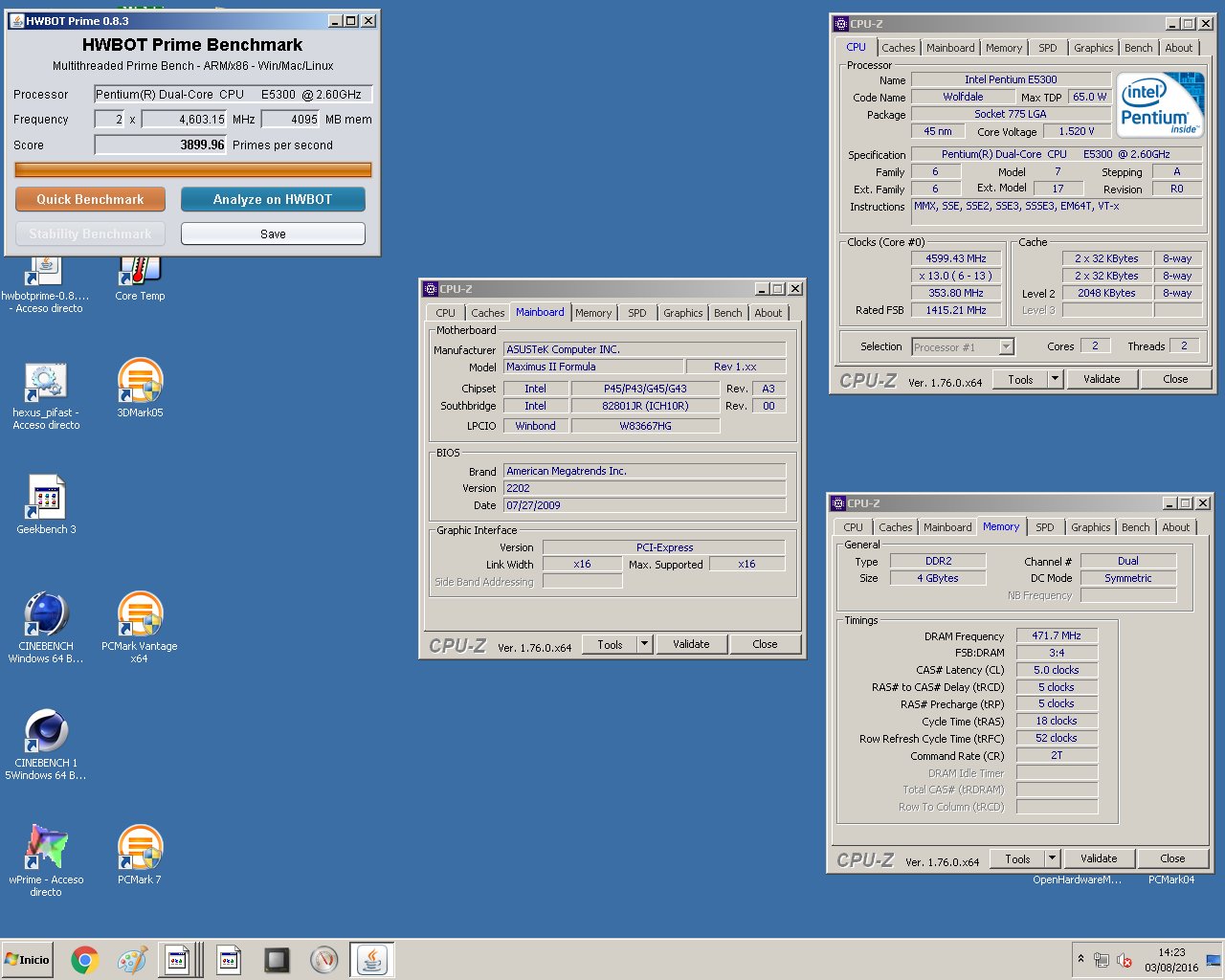Click the Tools button in top CPU-Z window
This screenshot has height=980, width=1225.
point(1020,379)
